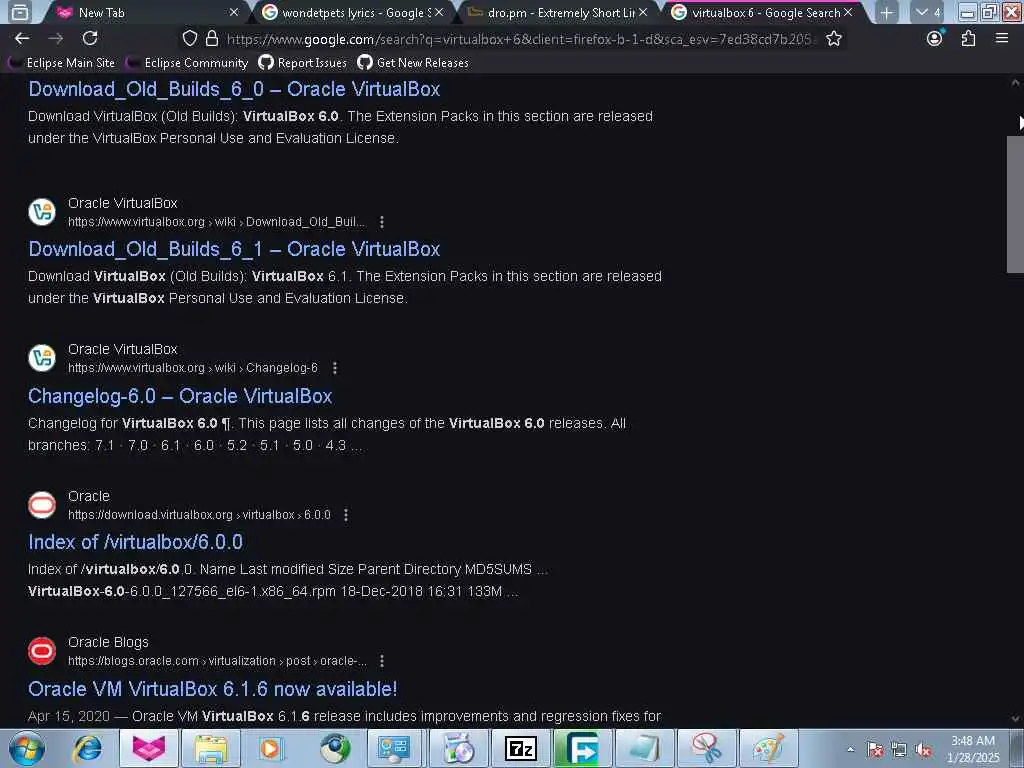Open the Snipping Tool scissors taskbar icon
The image size is (1024, 768).
coord(707,748)
